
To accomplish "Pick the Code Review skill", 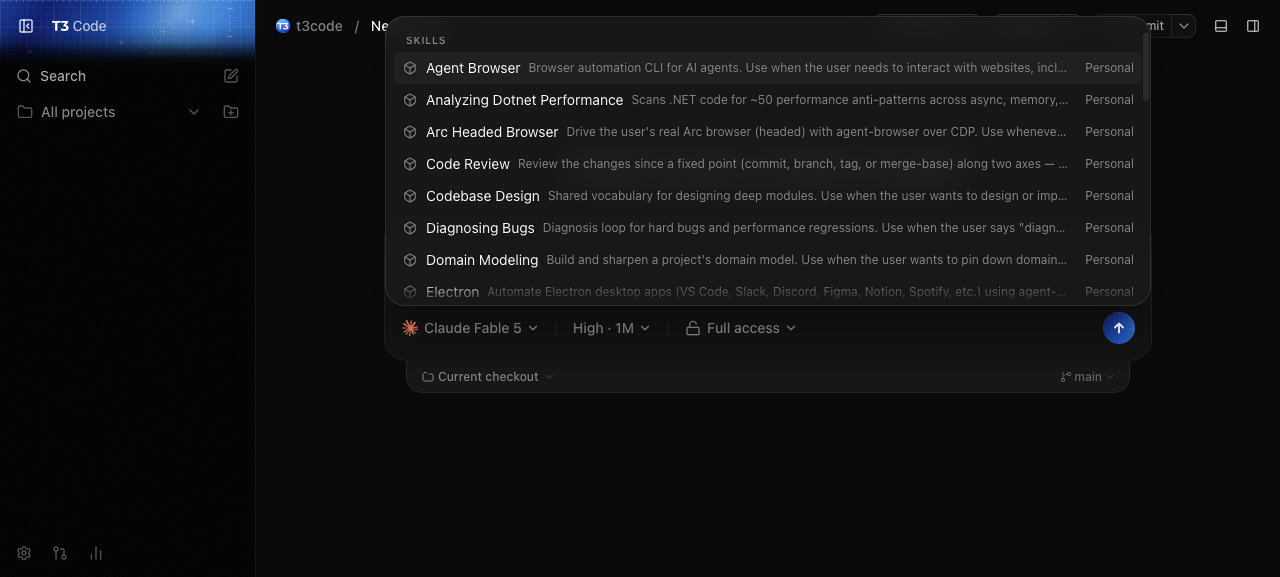I will [x=767, y=164].
